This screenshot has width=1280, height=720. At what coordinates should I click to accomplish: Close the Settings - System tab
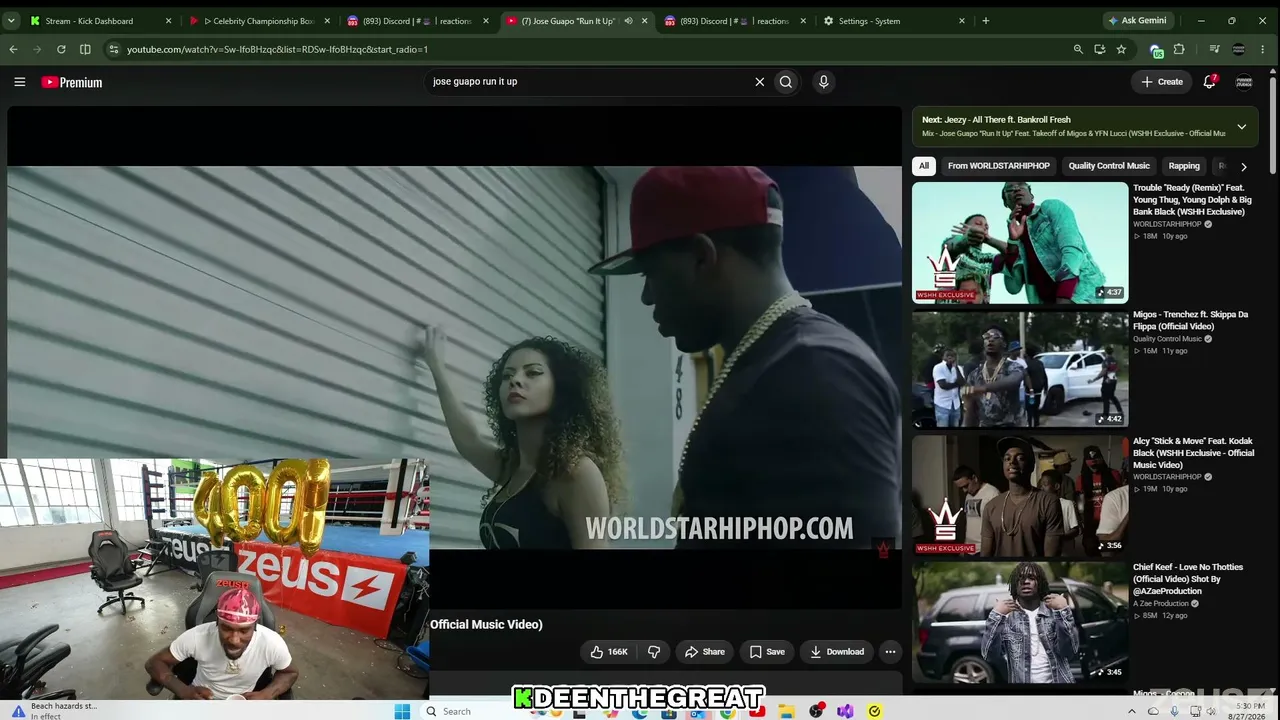[962, 21]
